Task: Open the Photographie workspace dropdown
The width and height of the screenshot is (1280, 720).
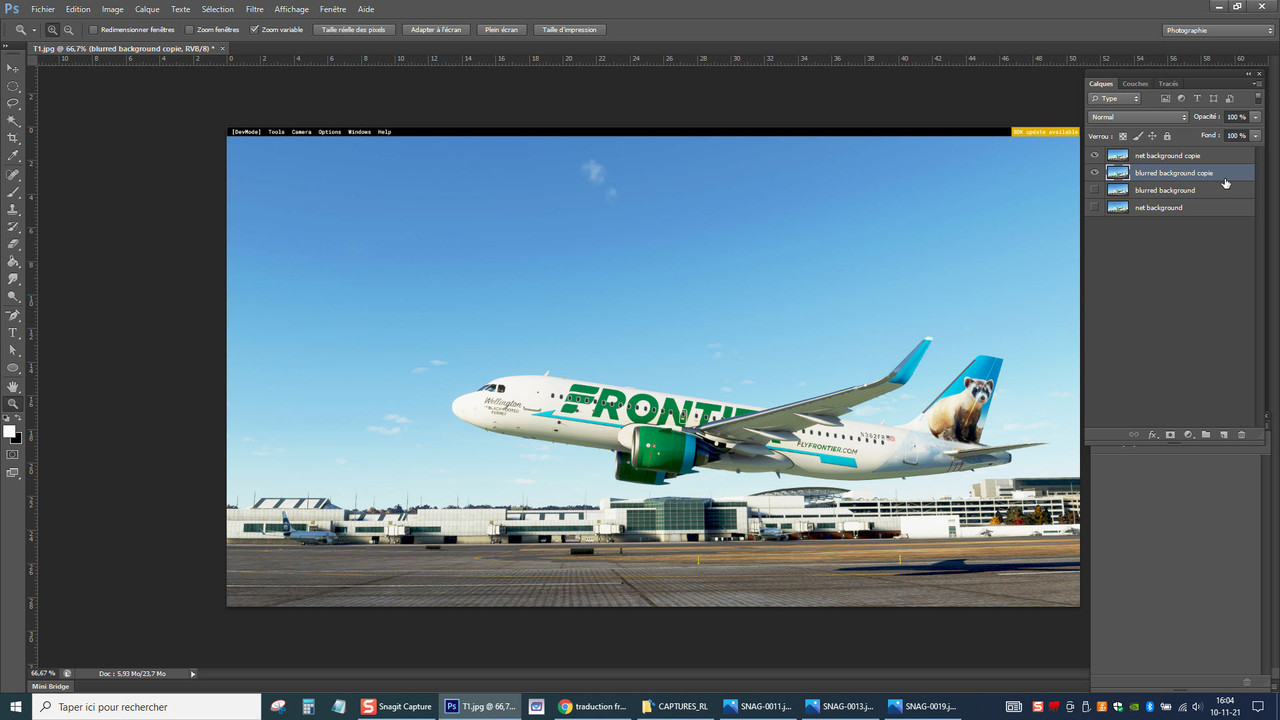Action: (x=1218, y=30)
